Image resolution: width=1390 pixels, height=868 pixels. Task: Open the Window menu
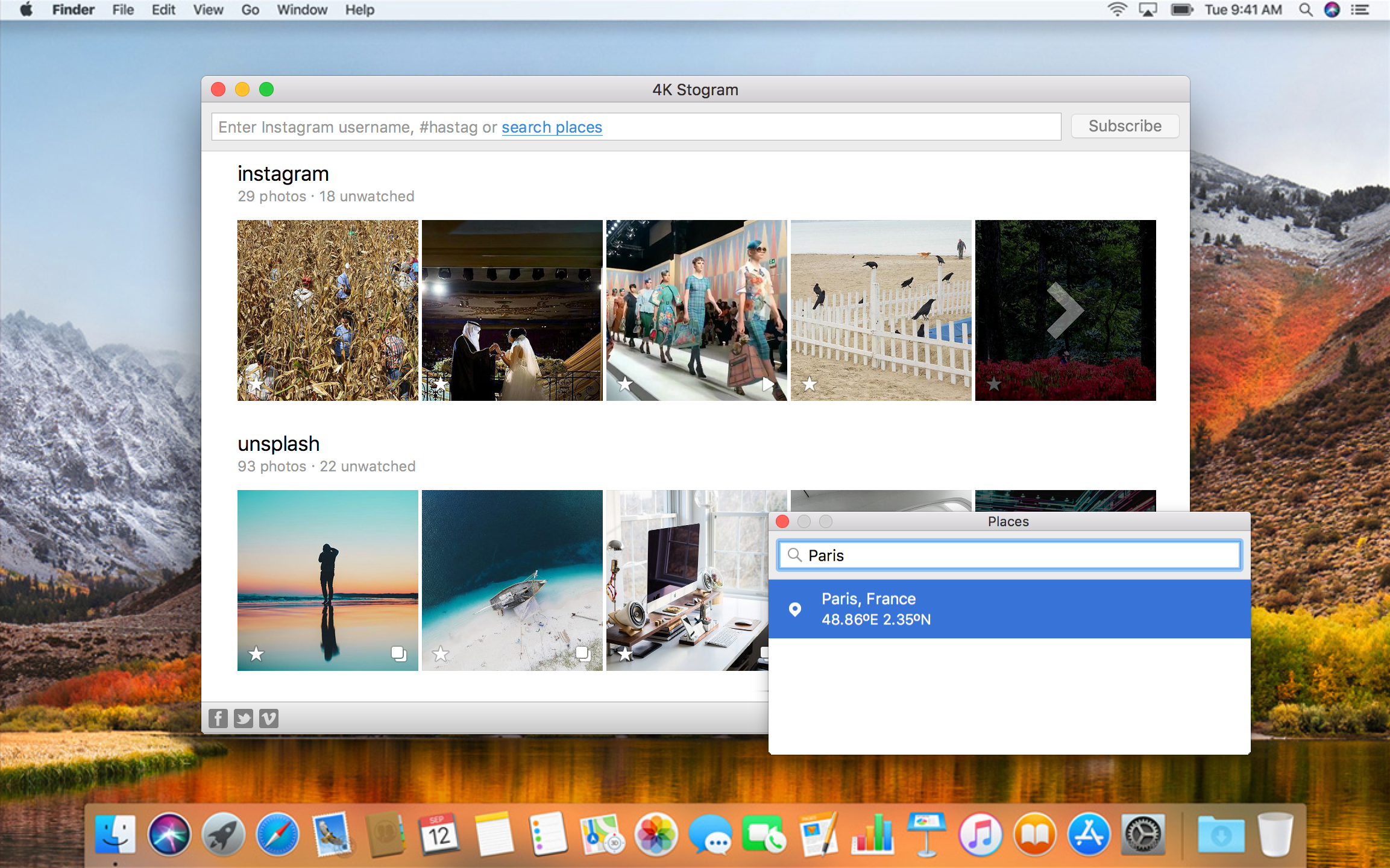[x=302, y=10]
